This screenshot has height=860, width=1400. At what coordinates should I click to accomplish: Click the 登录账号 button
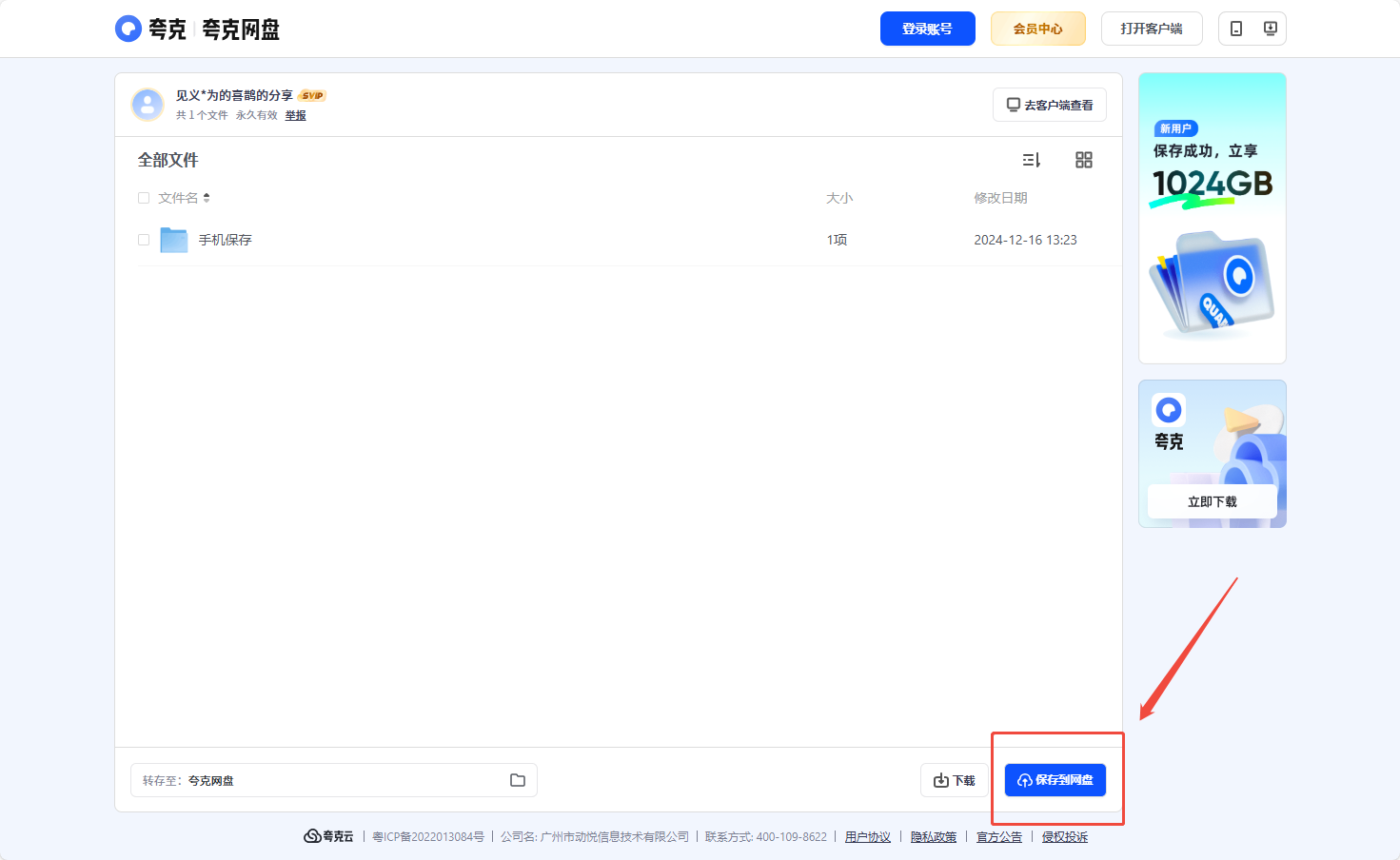[x=928, y=29]
